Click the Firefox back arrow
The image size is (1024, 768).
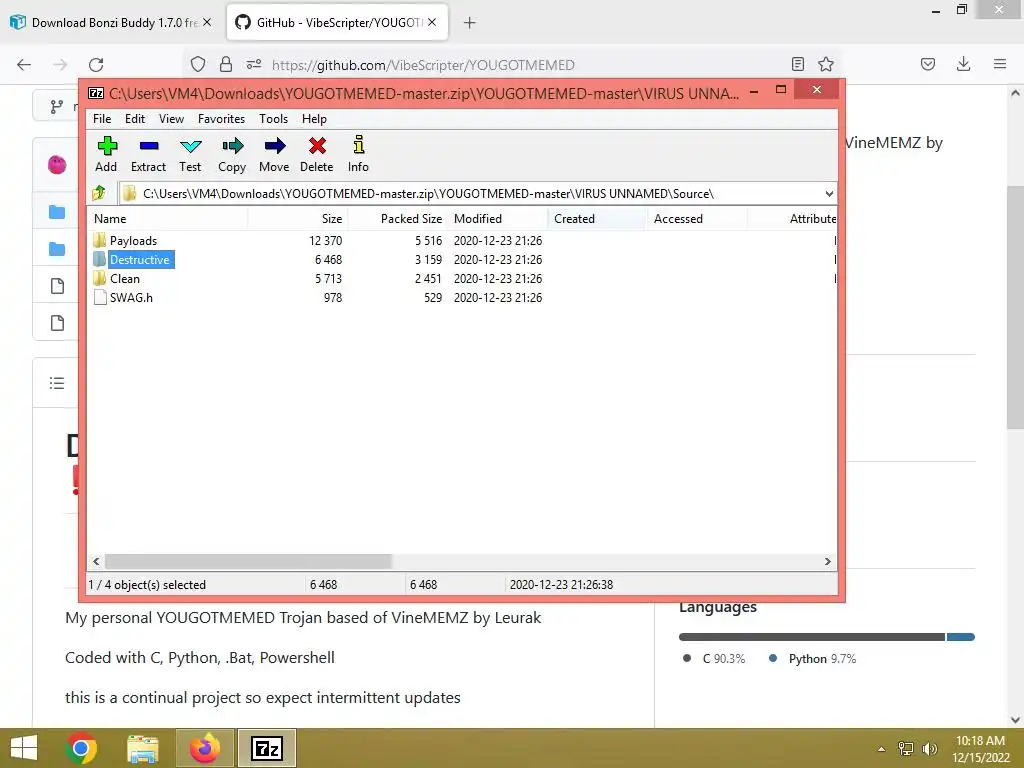click(x=24, y=65)
